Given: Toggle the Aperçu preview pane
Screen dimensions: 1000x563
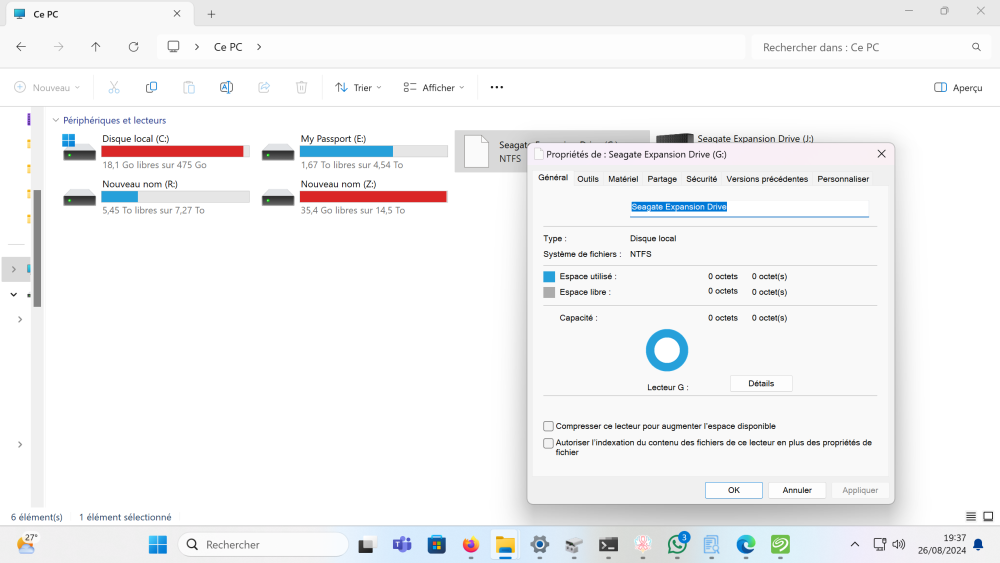Looking at the screenshot, I should tap(957, 88).
